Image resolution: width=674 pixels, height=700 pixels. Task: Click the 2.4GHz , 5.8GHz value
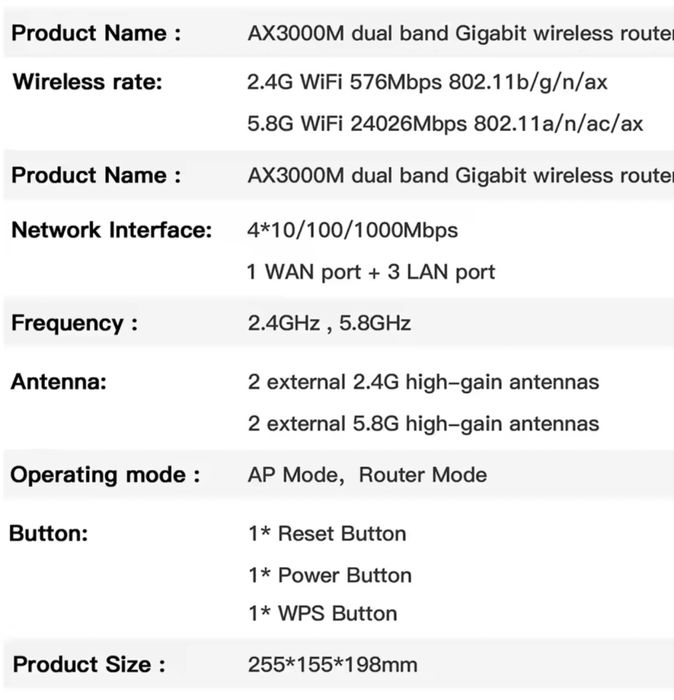coord(329,324)
